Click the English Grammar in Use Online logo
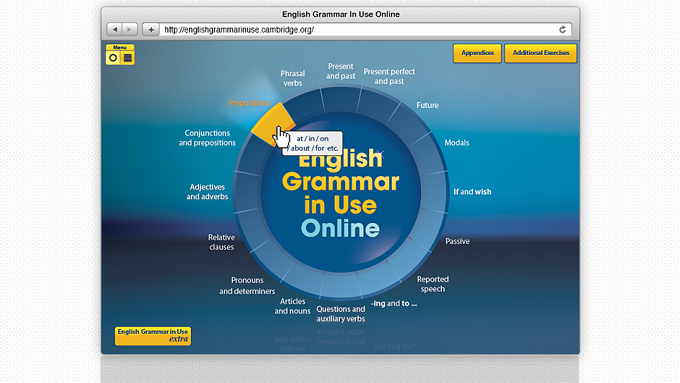The image size is (680, 383). click(x=340, y=193)
